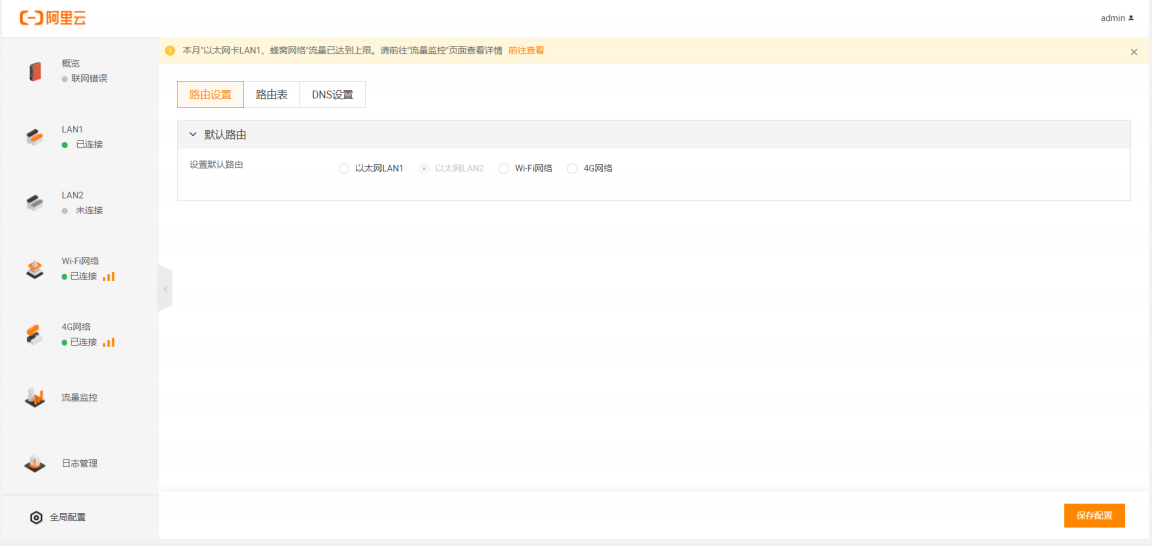Select the LAN1 network port icon
The height and width of the screenshot is (546, 1152).
[x=35, y=137]
